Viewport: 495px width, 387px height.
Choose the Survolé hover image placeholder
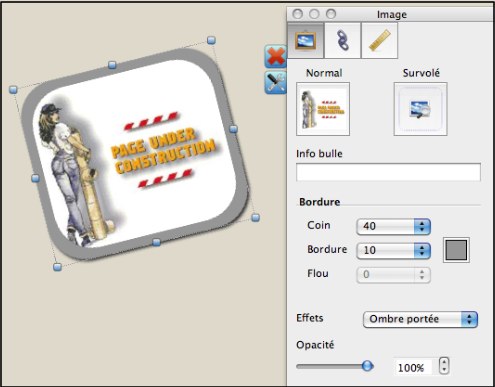click(x=420, y=109)
